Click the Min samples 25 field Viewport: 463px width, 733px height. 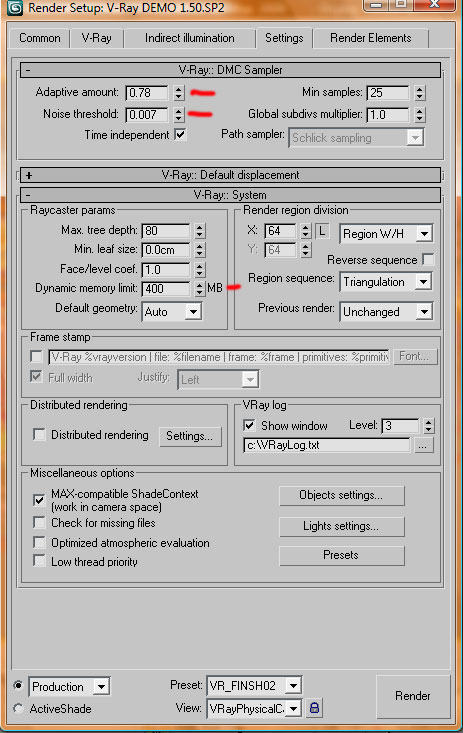click(x=388, y=93)
